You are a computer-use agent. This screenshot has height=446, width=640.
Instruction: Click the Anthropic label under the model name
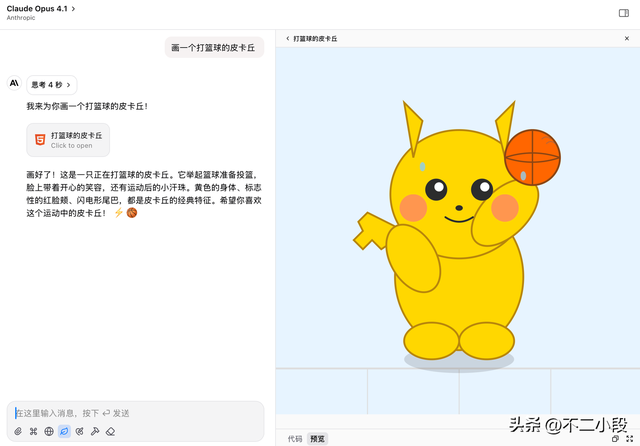pos(21,18)
